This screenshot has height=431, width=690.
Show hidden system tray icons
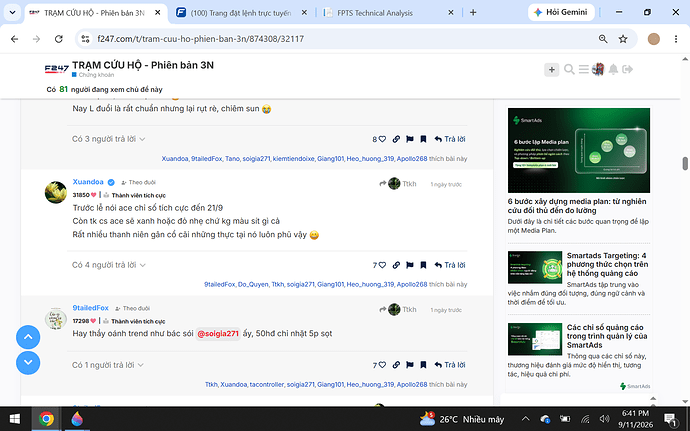coord(525,419)
